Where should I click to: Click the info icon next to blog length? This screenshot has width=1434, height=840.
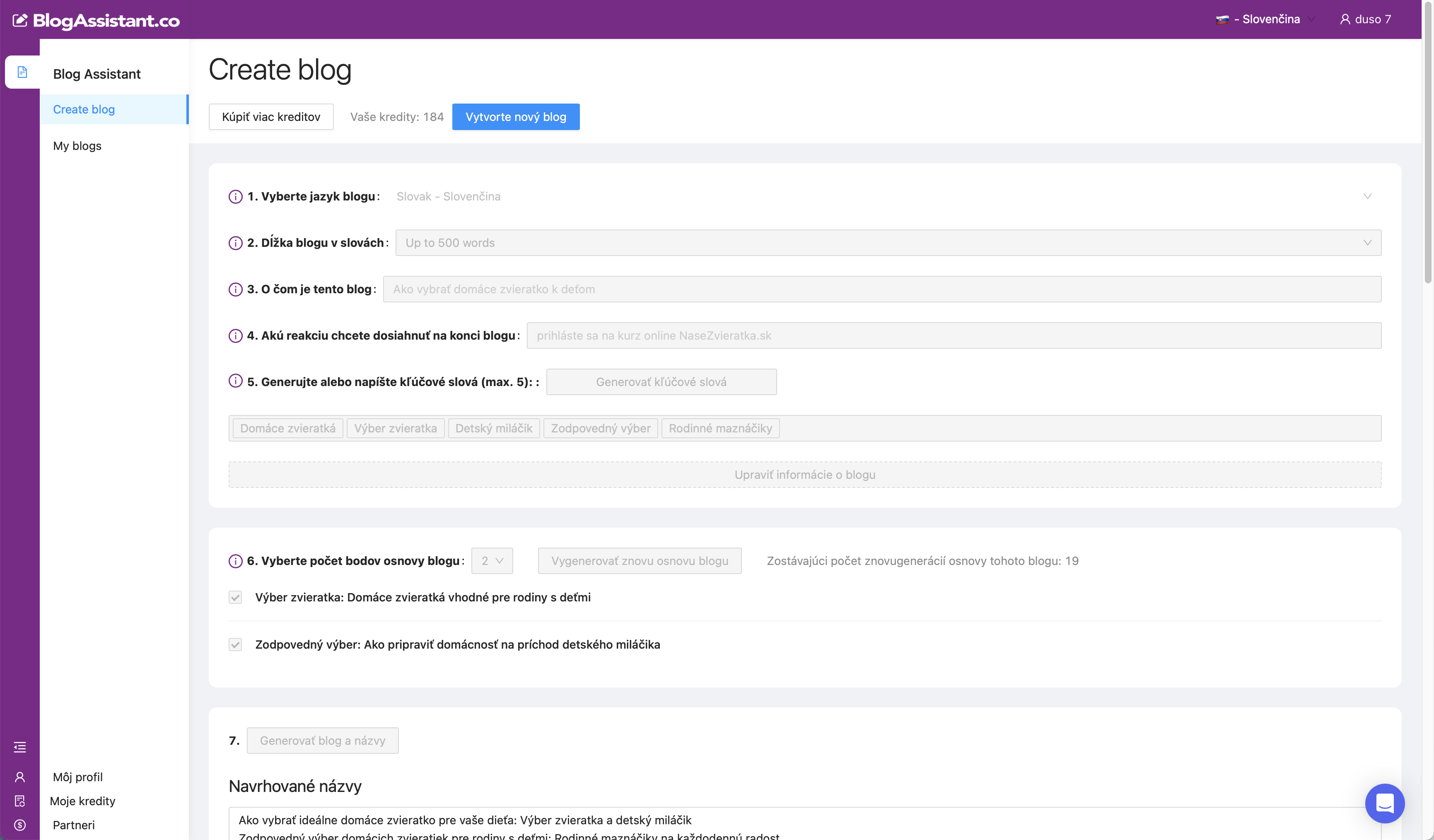point(235,243)
